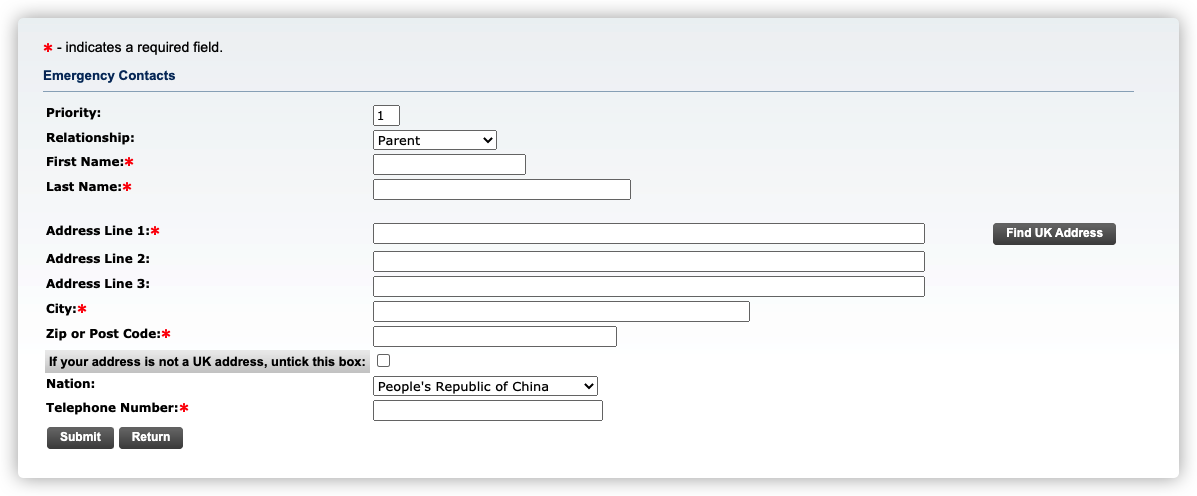Click the Telephone Number label

[112, 408]
